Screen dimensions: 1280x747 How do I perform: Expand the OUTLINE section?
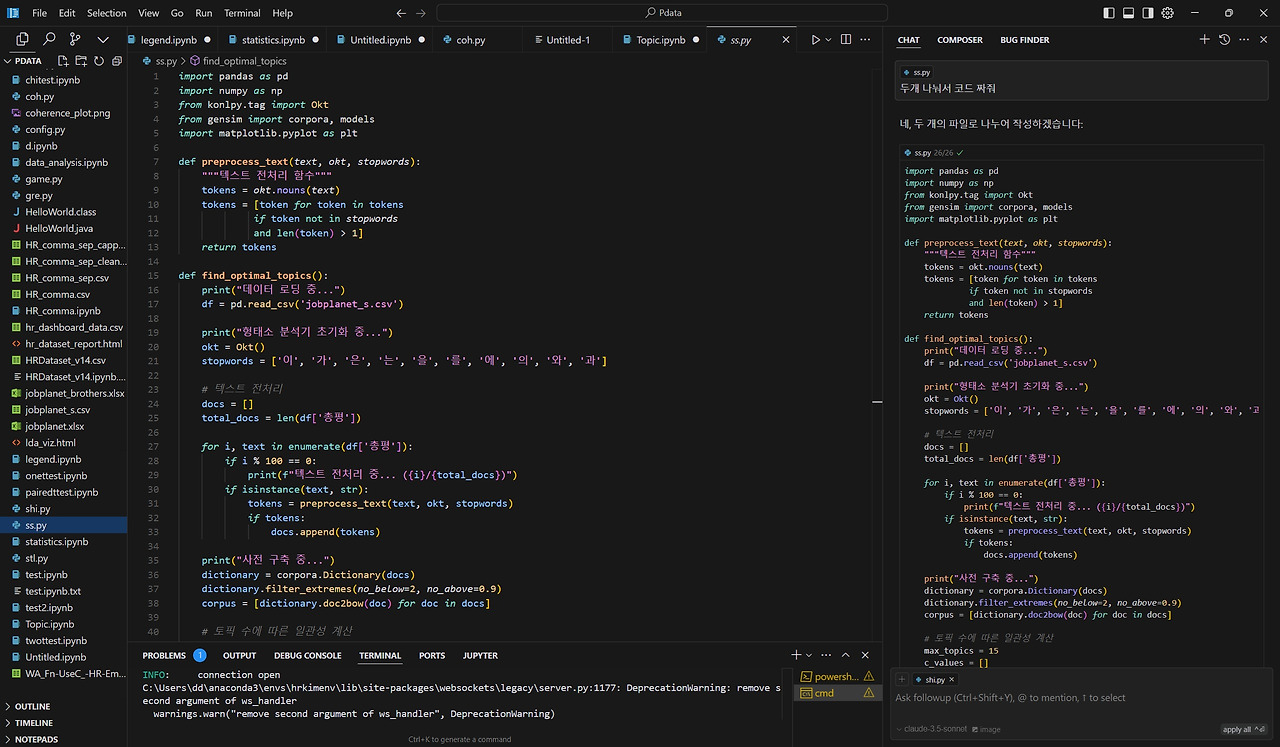pos(32,706)
